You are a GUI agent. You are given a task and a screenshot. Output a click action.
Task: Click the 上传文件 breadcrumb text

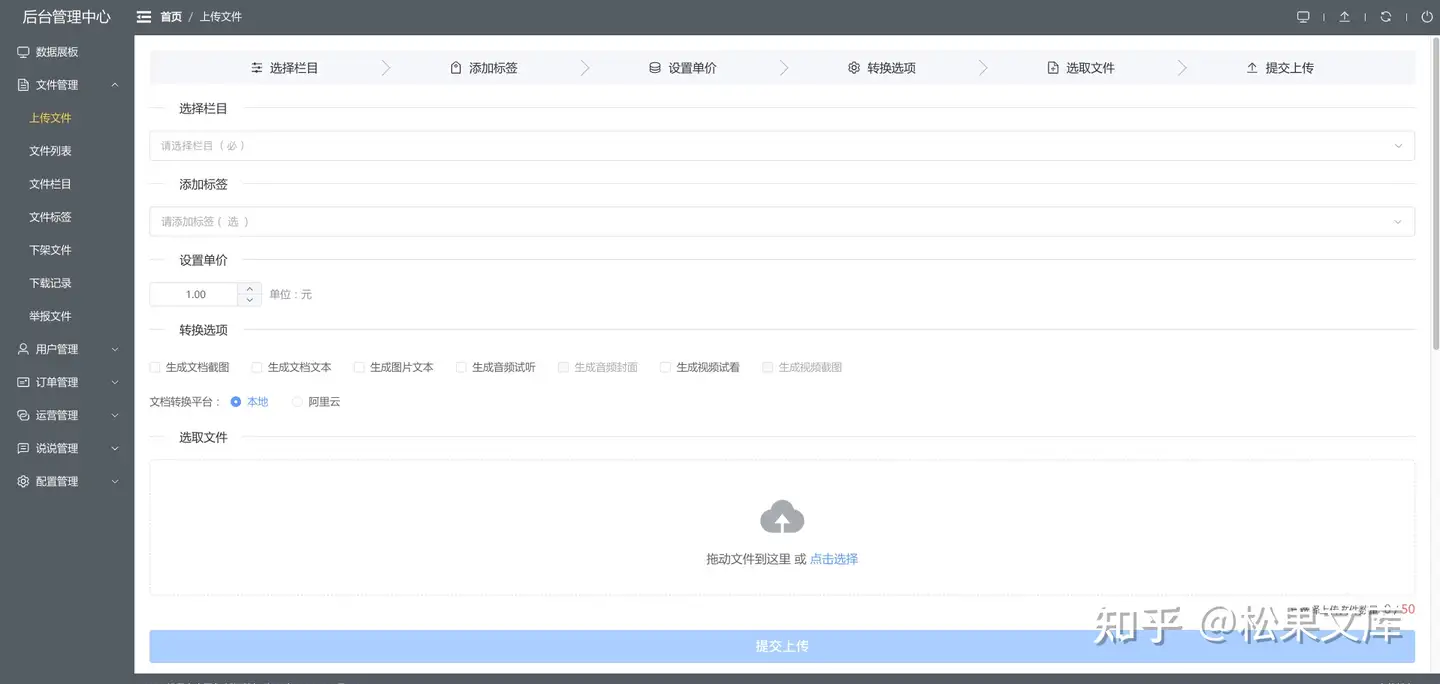tap(221, 17)
